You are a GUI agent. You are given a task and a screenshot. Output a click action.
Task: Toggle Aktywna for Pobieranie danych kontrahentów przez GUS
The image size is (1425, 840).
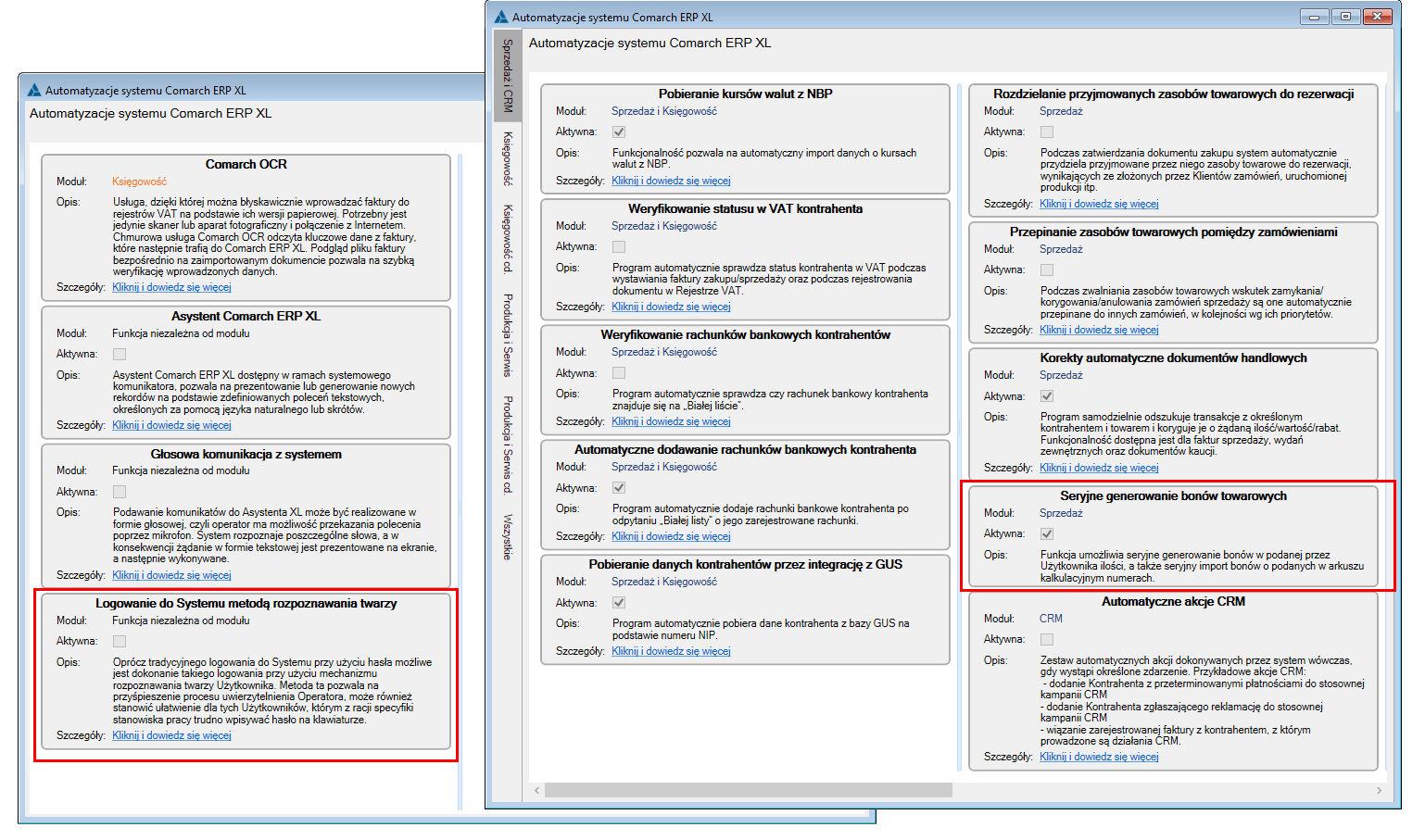tap(619, 603)
